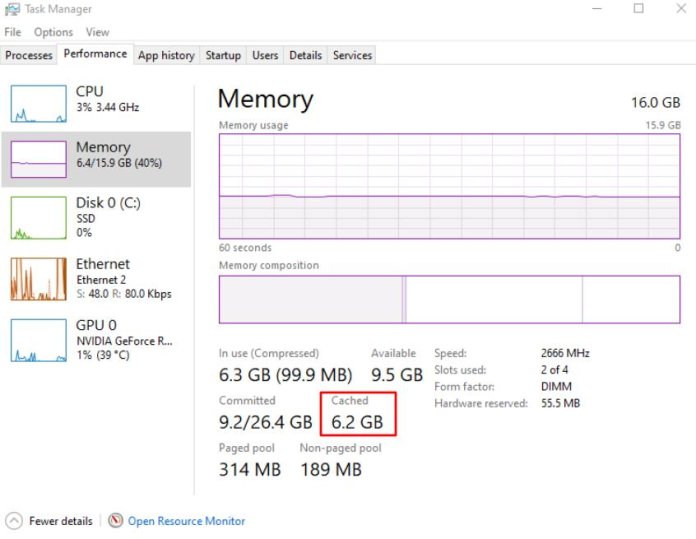
Task: Click the Memory usage graph area
Action: coord(449,185)
